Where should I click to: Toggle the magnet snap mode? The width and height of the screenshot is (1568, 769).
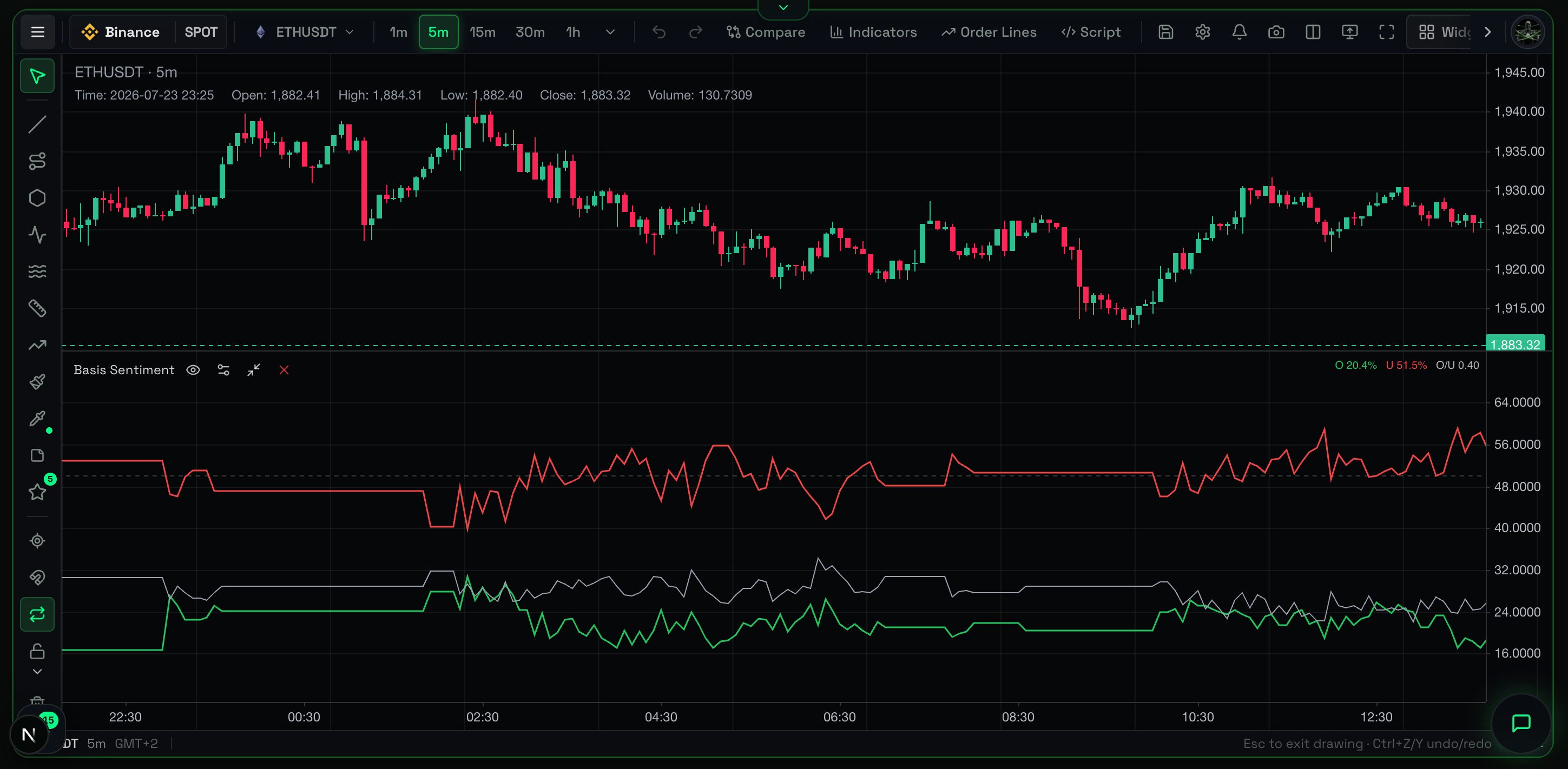[x=38, y=578]
